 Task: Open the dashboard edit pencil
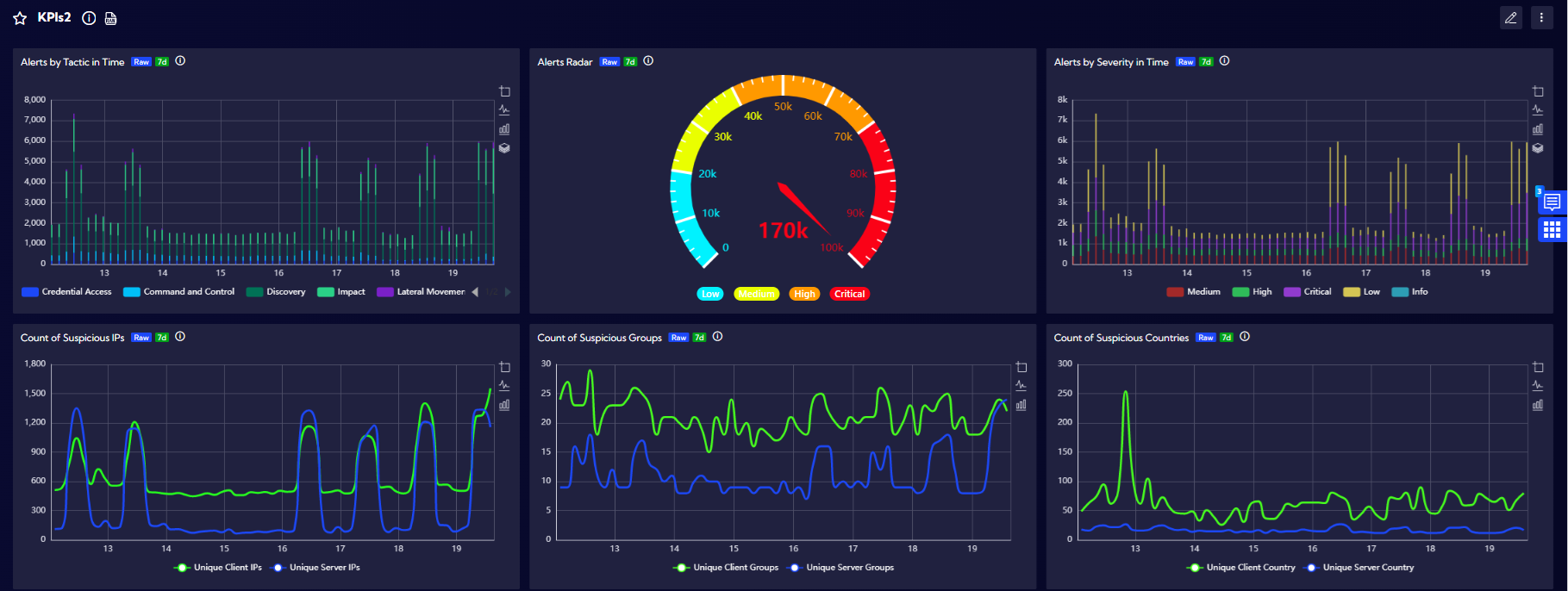[x=1510, y=18]
